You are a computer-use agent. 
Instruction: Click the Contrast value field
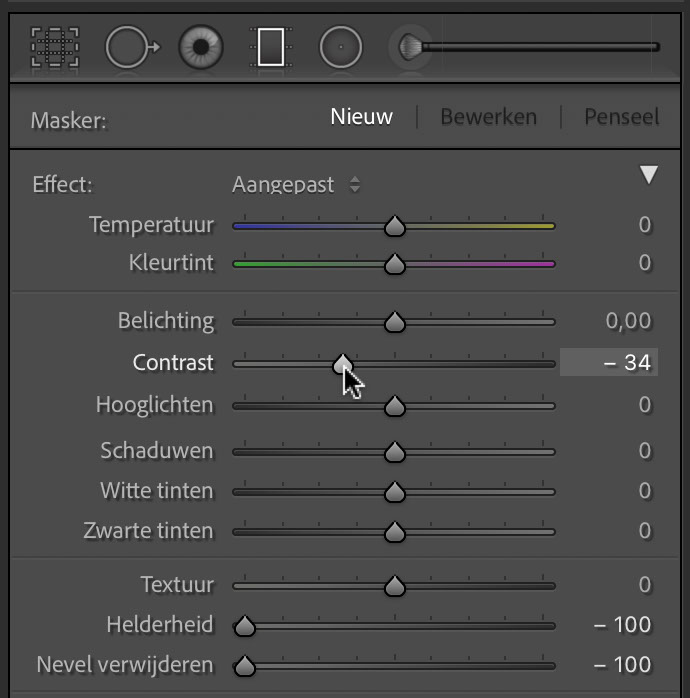(609, 362)
